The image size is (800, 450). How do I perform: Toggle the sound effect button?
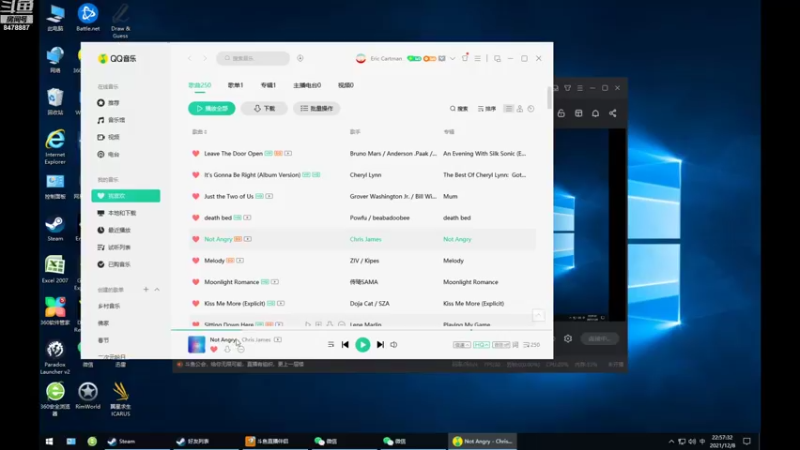[x=501, y=345]
